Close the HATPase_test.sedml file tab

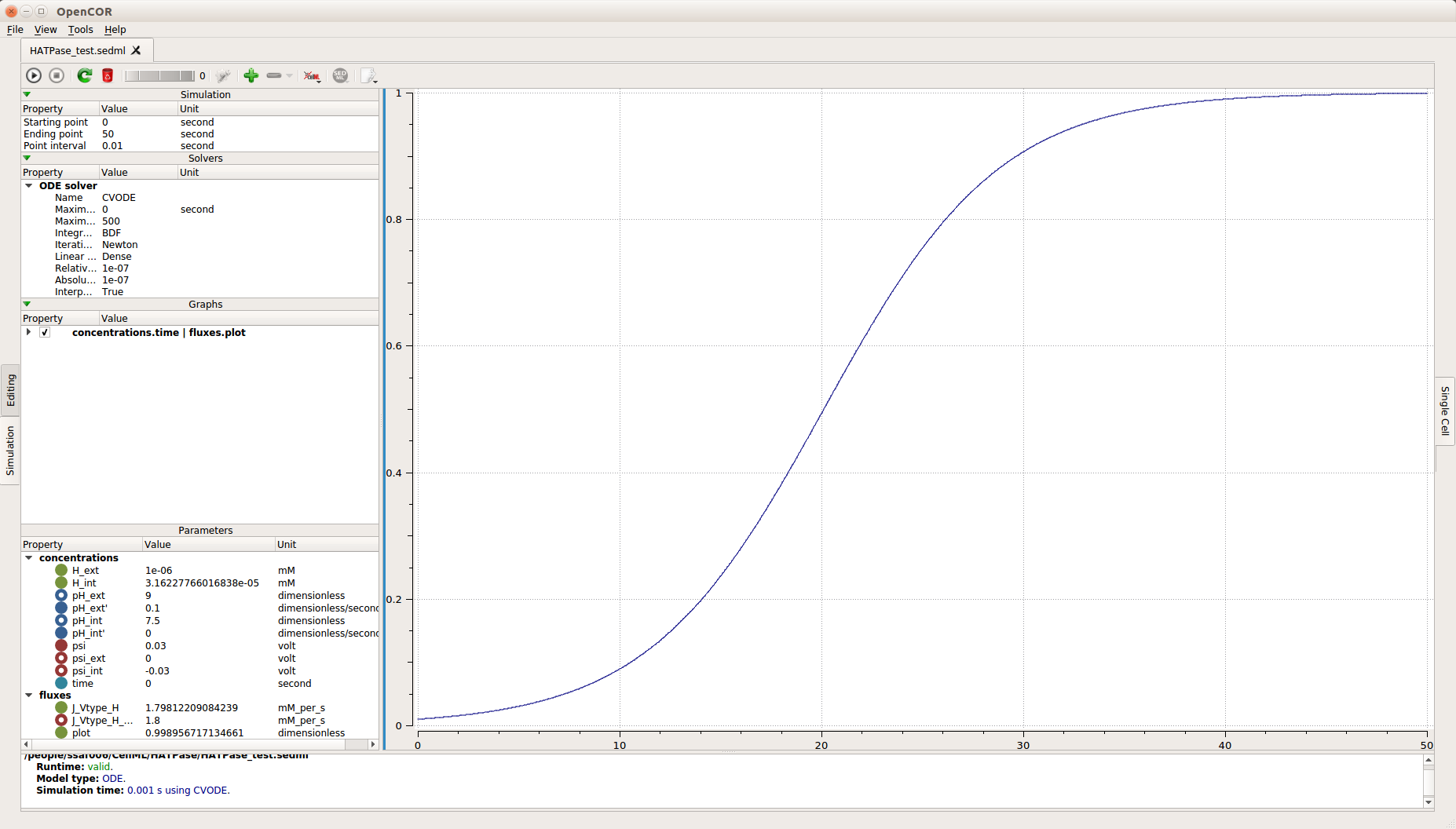[x=136, y=50]
